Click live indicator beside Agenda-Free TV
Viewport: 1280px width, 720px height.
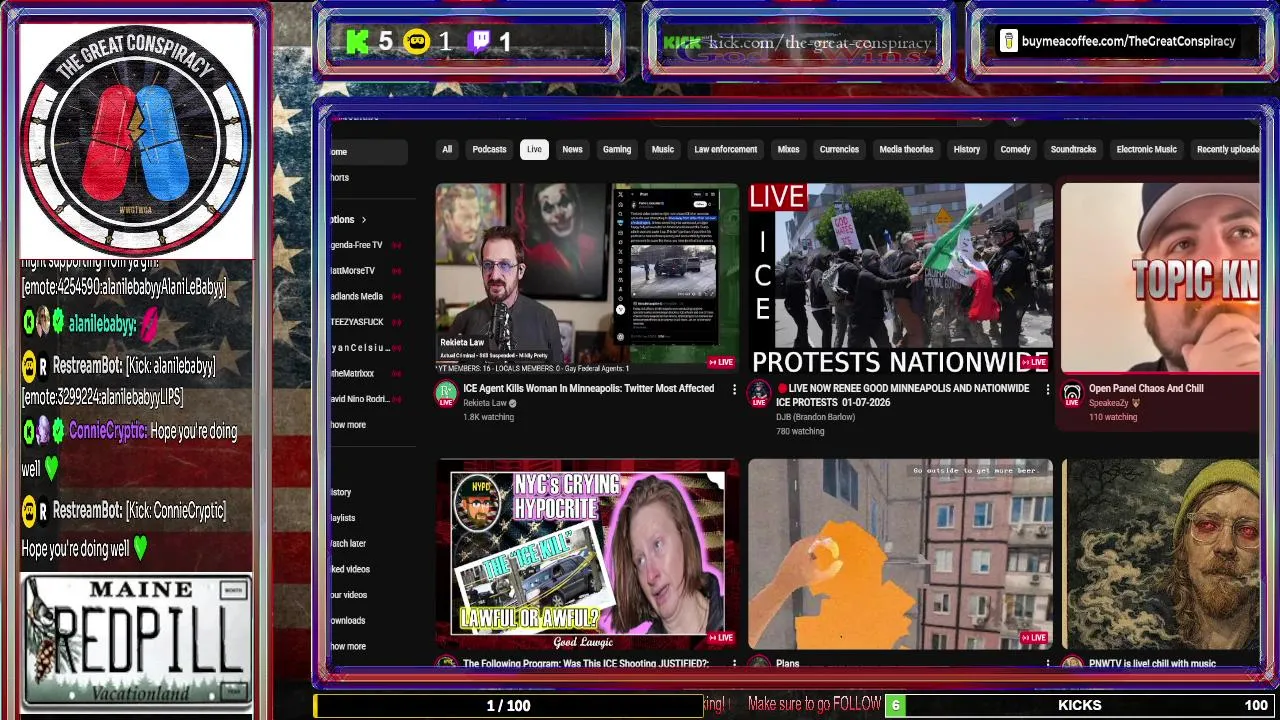396,245
